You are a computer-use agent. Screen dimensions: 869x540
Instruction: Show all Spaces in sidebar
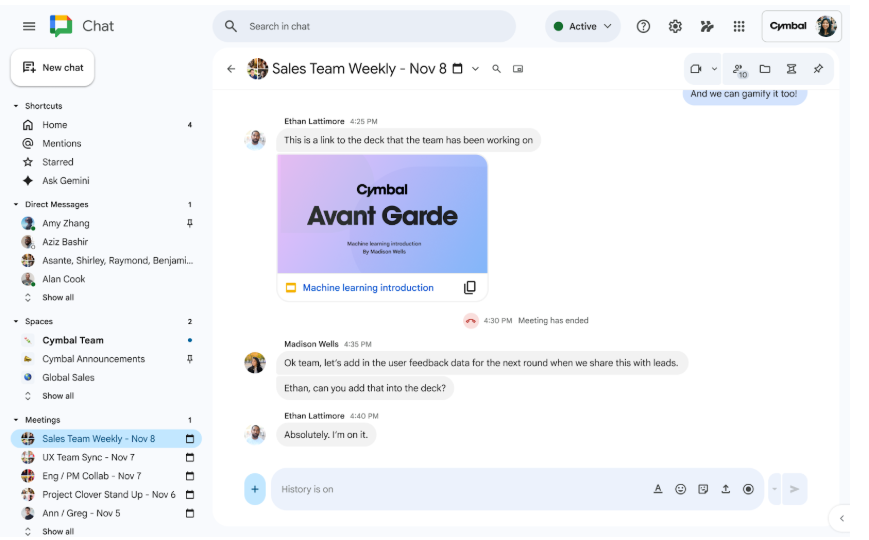pyautogui.click(x=57, y=396)
